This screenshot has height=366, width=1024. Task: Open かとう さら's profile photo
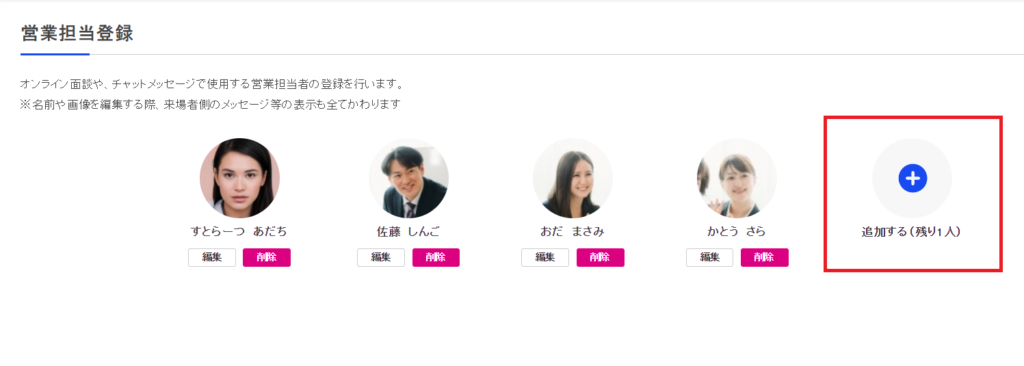[x=737, y=178]
